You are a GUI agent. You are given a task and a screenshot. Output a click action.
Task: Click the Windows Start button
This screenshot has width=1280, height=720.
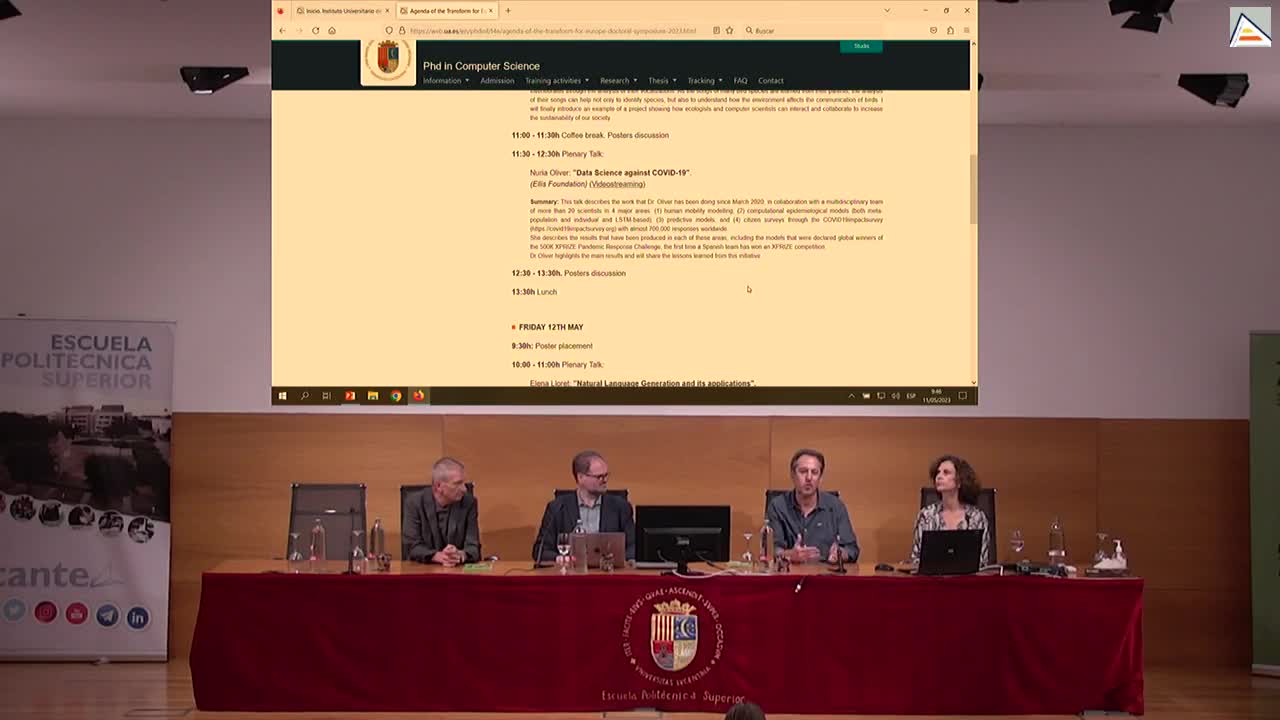point(282,396)
